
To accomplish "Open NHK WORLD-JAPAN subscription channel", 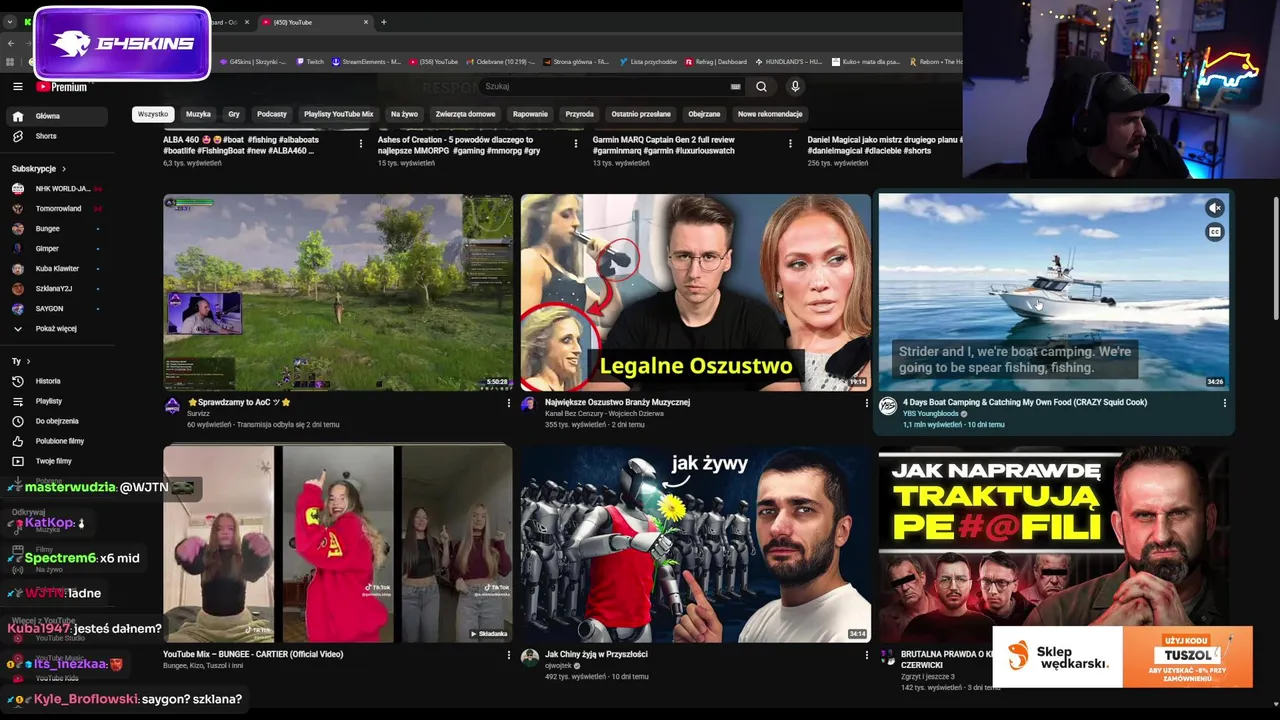I will click(57, 189).
